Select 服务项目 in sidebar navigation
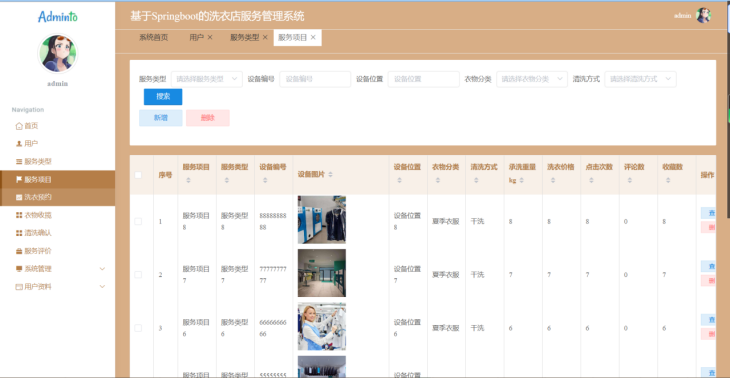Screen dimensions: 731x379 pyautogui.click(x=57, y=179)
